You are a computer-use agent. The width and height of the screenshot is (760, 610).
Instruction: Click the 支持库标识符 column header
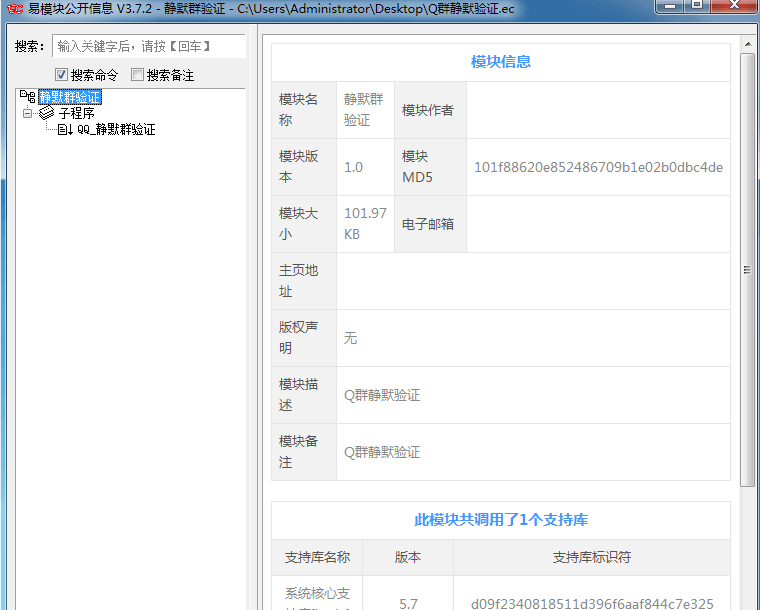coord(592,557)
